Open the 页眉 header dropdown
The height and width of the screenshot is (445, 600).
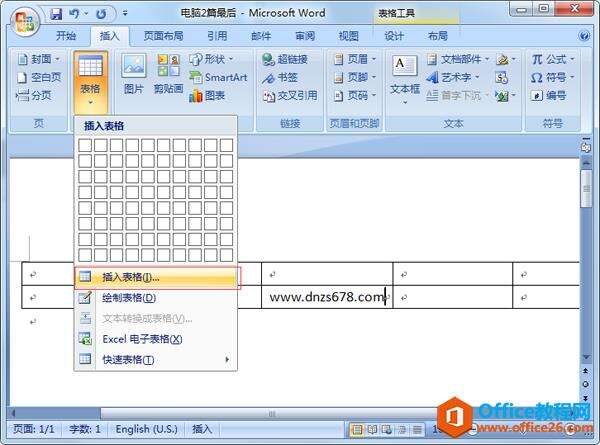(x=355, y=59)
